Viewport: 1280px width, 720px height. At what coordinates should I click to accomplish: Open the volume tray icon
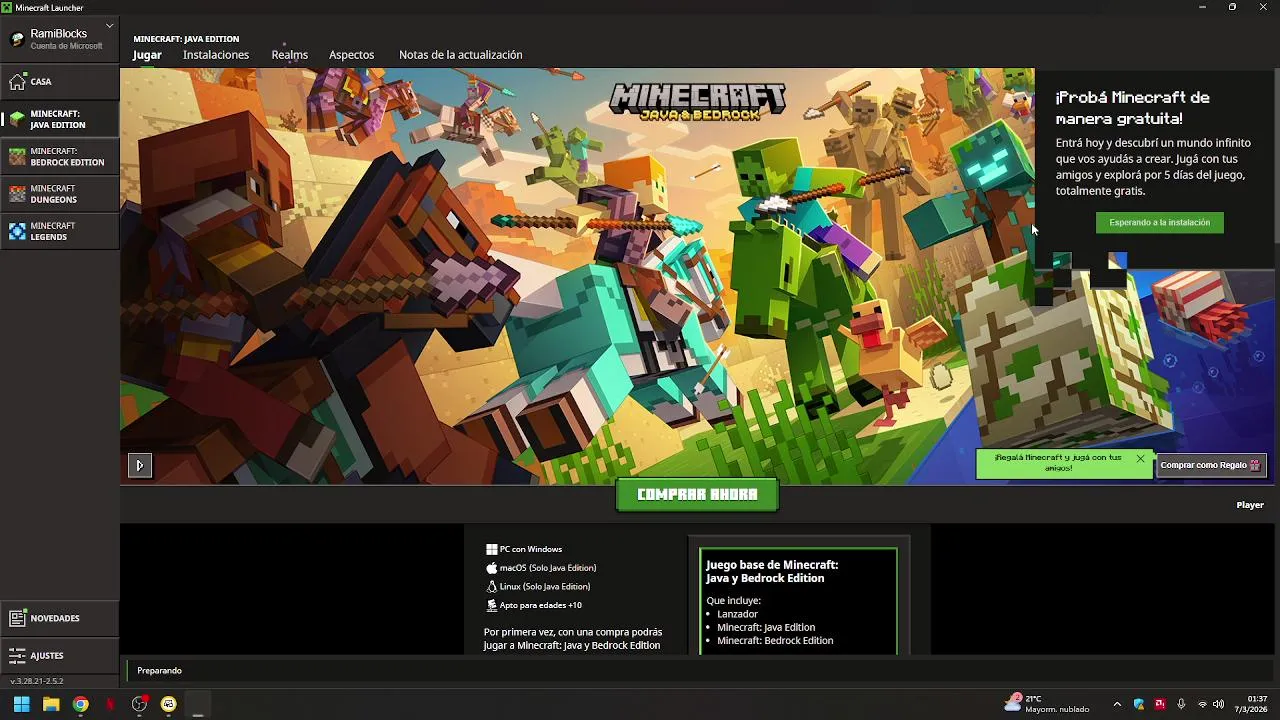[x=1219, y=704]
